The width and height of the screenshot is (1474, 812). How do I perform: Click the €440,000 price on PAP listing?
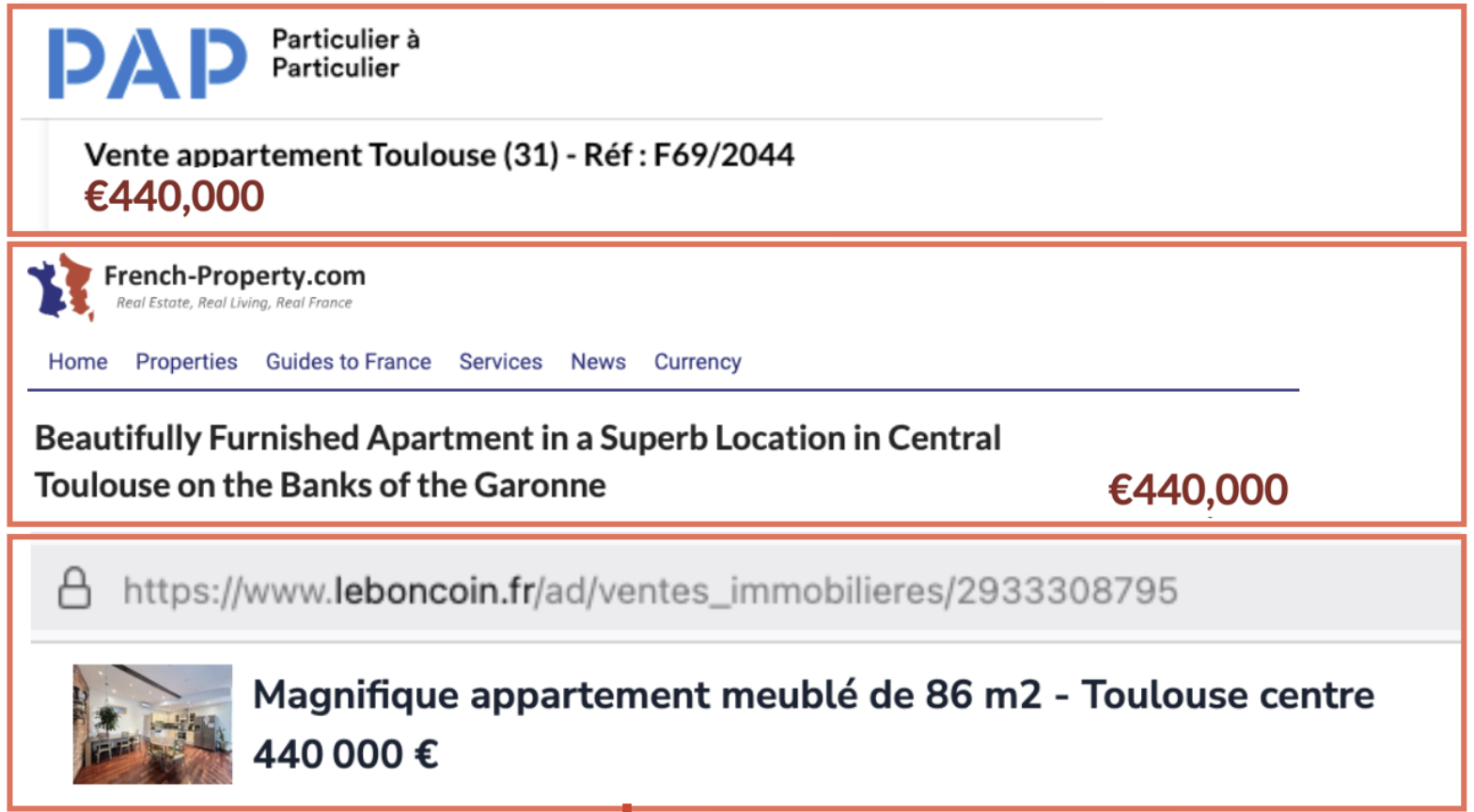pyautogui.click(x=174, y=196)
